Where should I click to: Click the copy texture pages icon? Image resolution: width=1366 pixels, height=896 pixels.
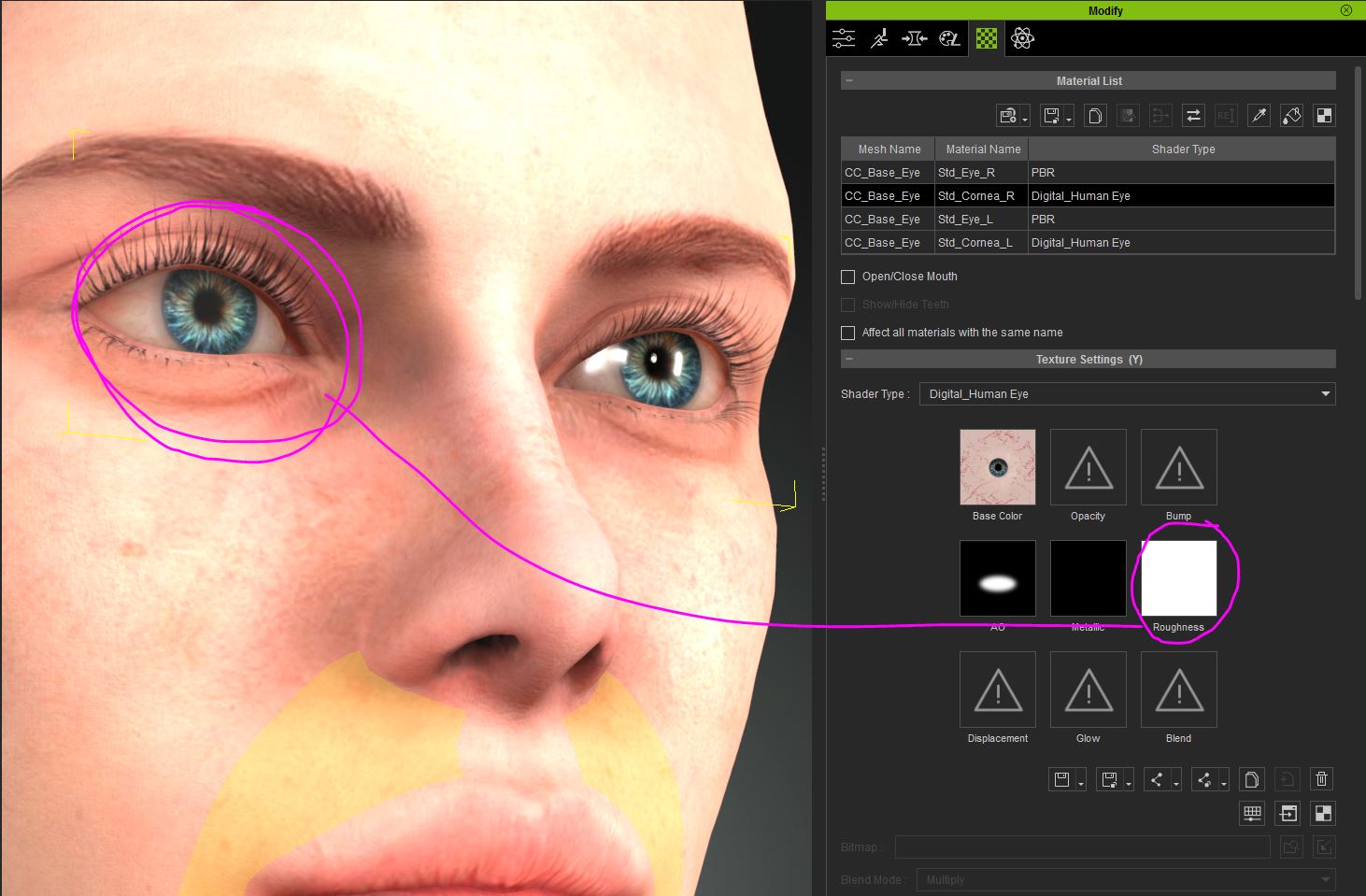(x=1251, y=779)
